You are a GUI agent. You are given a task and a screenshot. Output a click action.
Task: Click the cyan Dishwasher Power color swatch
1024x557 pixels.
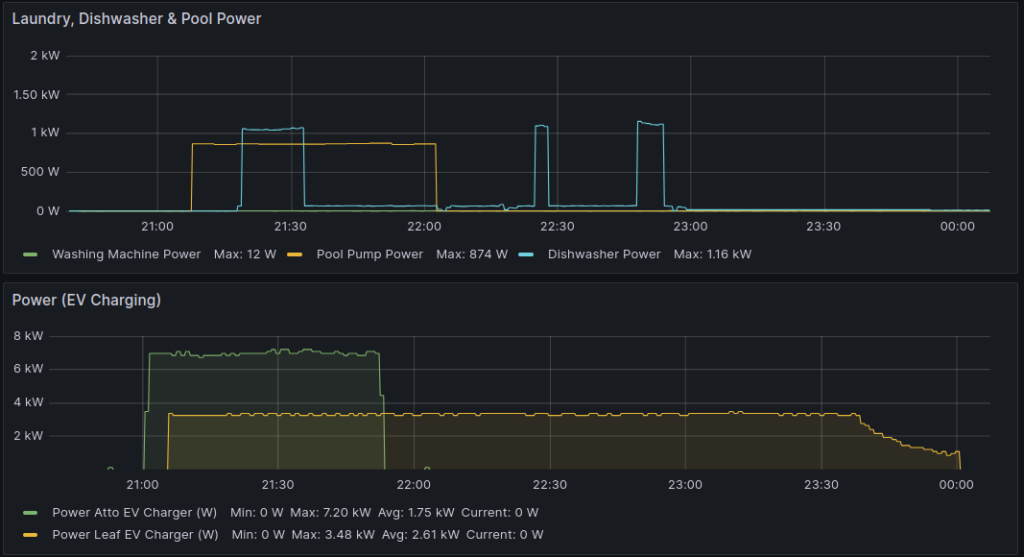point(526,255)
